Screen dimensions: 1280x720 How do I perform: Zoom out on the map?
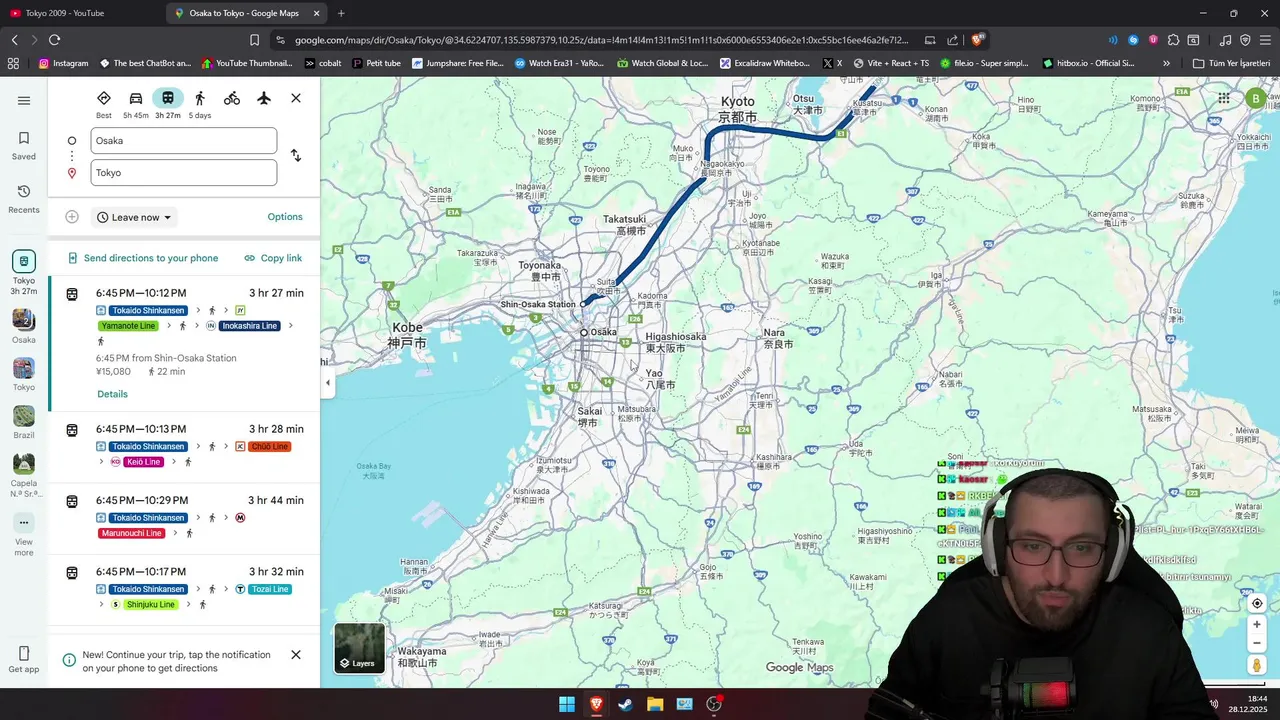click(1257, 644)
